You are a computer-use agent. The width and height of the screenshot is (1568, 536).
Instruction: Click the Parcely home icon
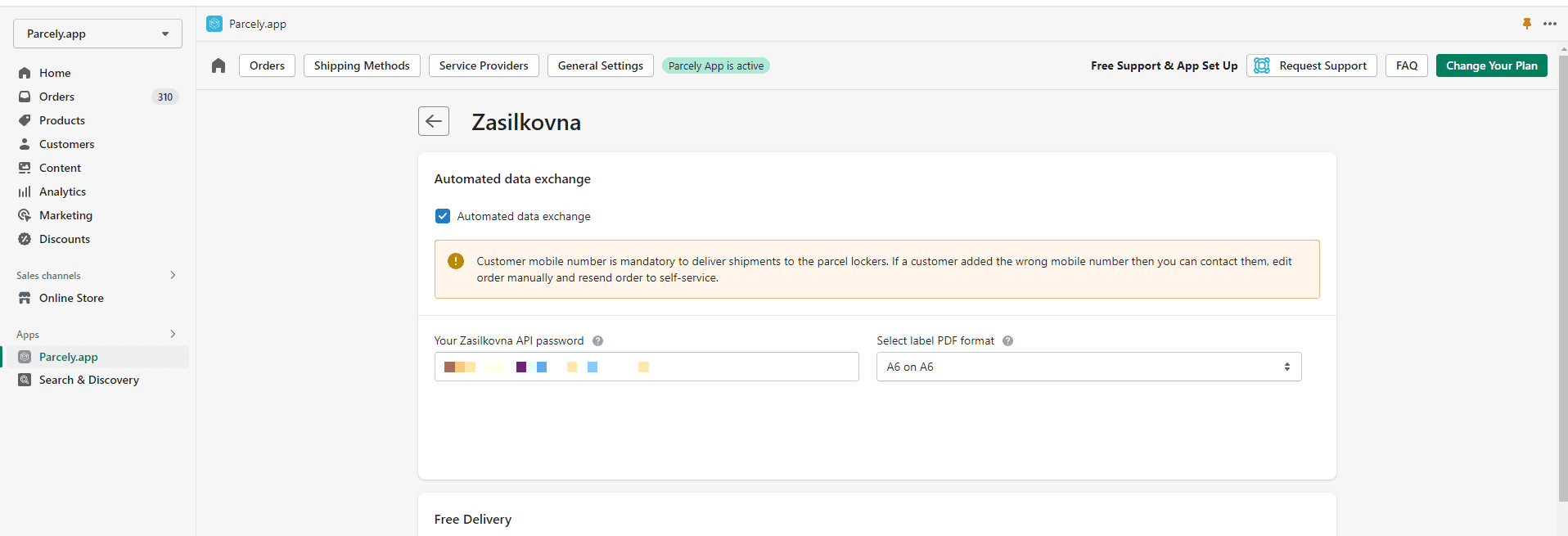coord(219,65)
